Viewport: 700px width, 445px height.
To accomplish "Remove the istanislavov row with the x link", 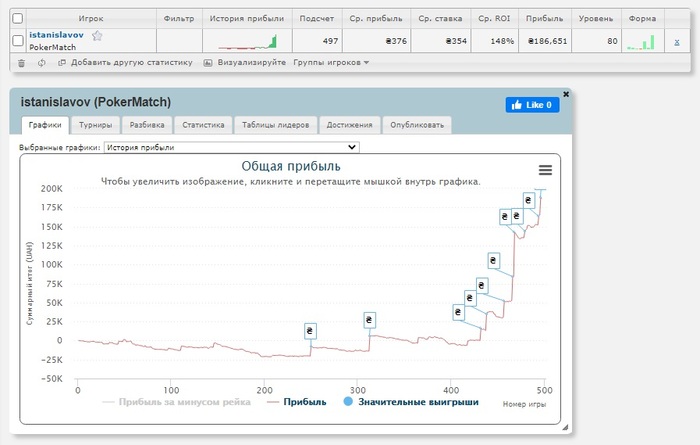I will [677, 42].
